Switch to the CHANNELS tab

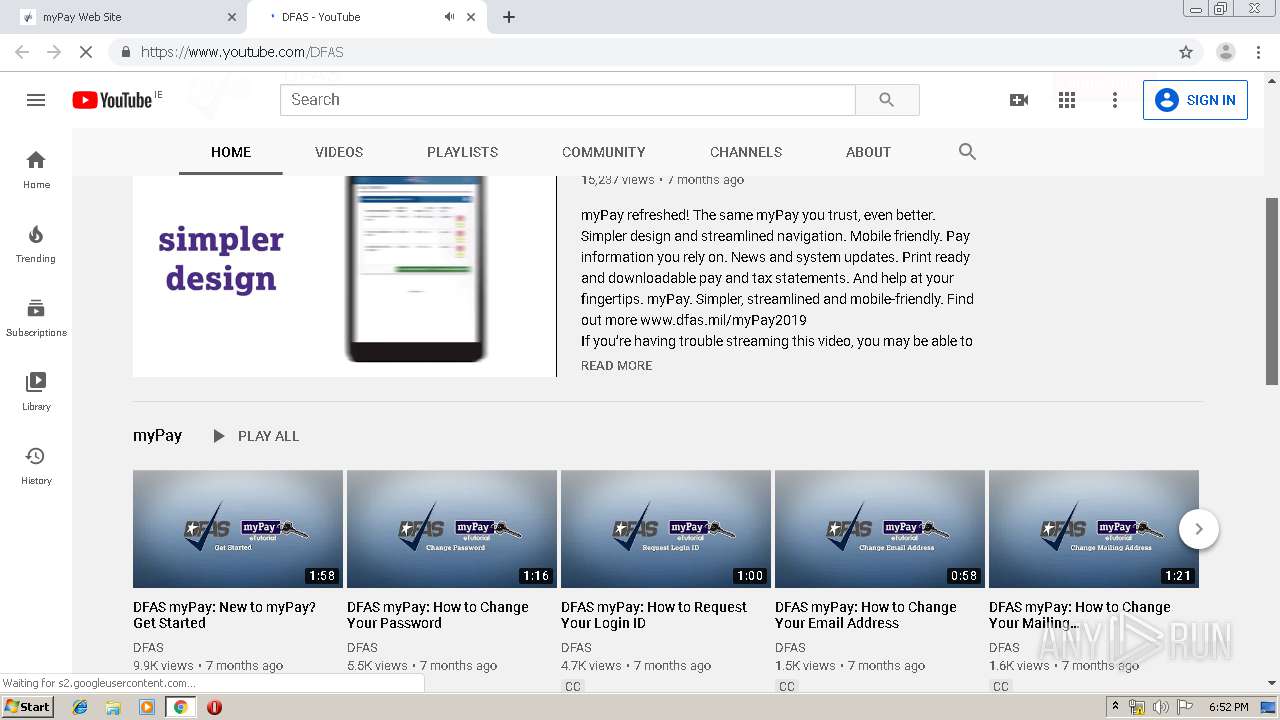(746, 152)
